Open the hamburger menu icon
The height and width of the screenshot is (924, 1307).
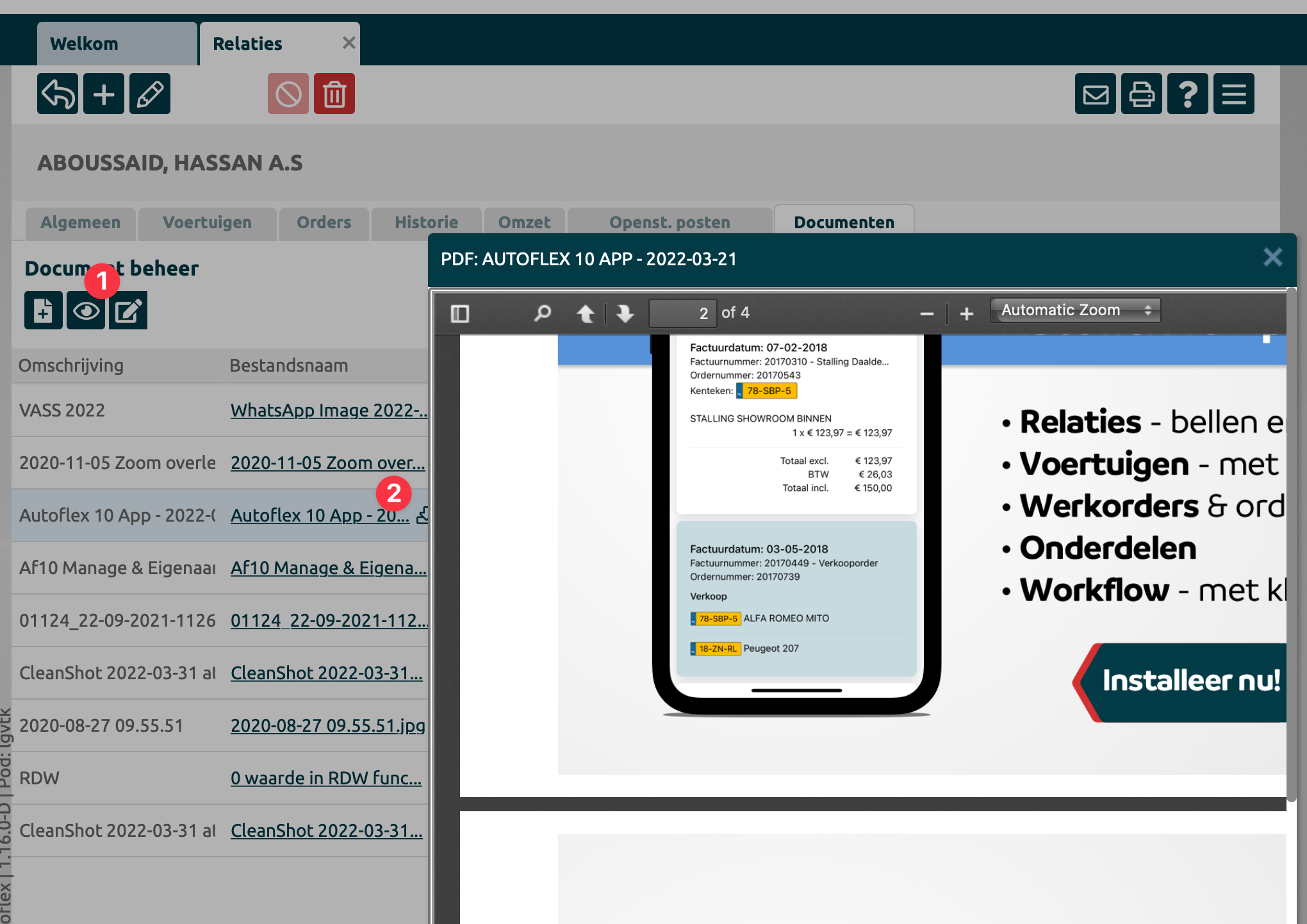coord(1234,94)
